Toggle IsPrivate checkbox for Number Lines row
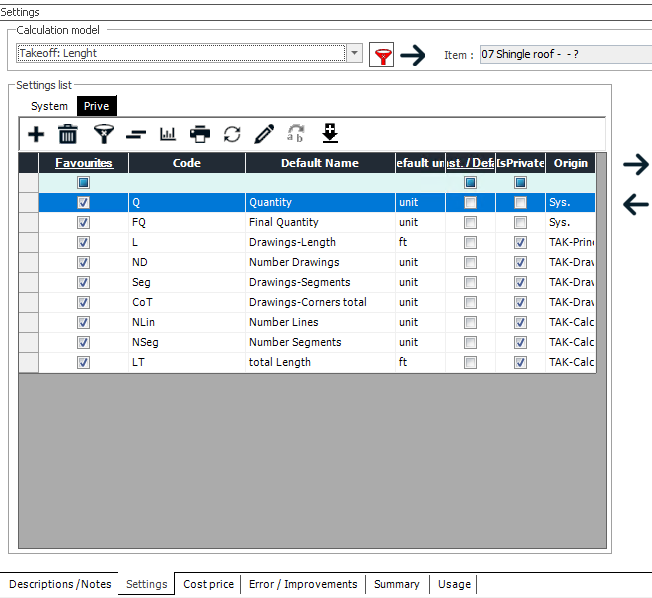 [x=520, y=322]
